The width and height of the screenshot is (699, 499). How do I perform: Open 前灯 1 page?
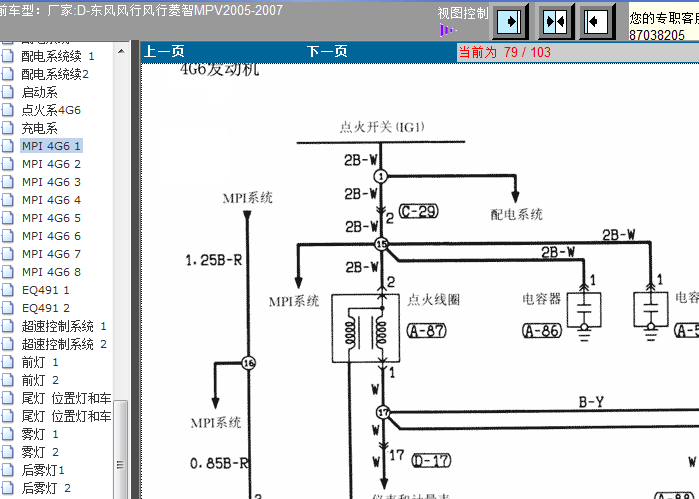(x=40, y=362)
